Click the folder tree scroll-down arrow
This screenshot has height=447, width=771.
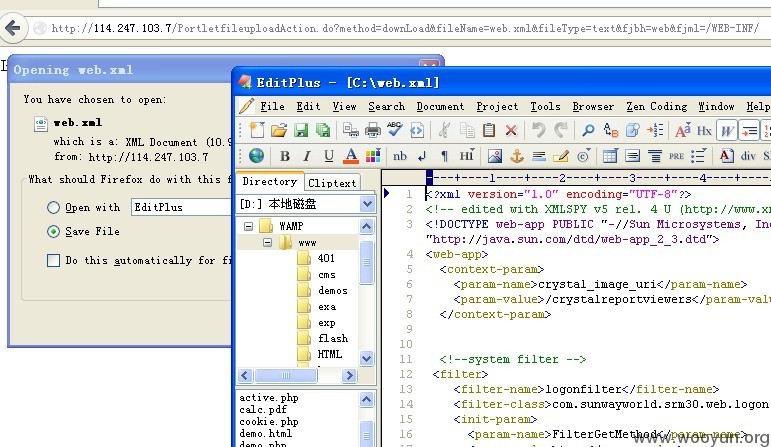click(366, 358)
